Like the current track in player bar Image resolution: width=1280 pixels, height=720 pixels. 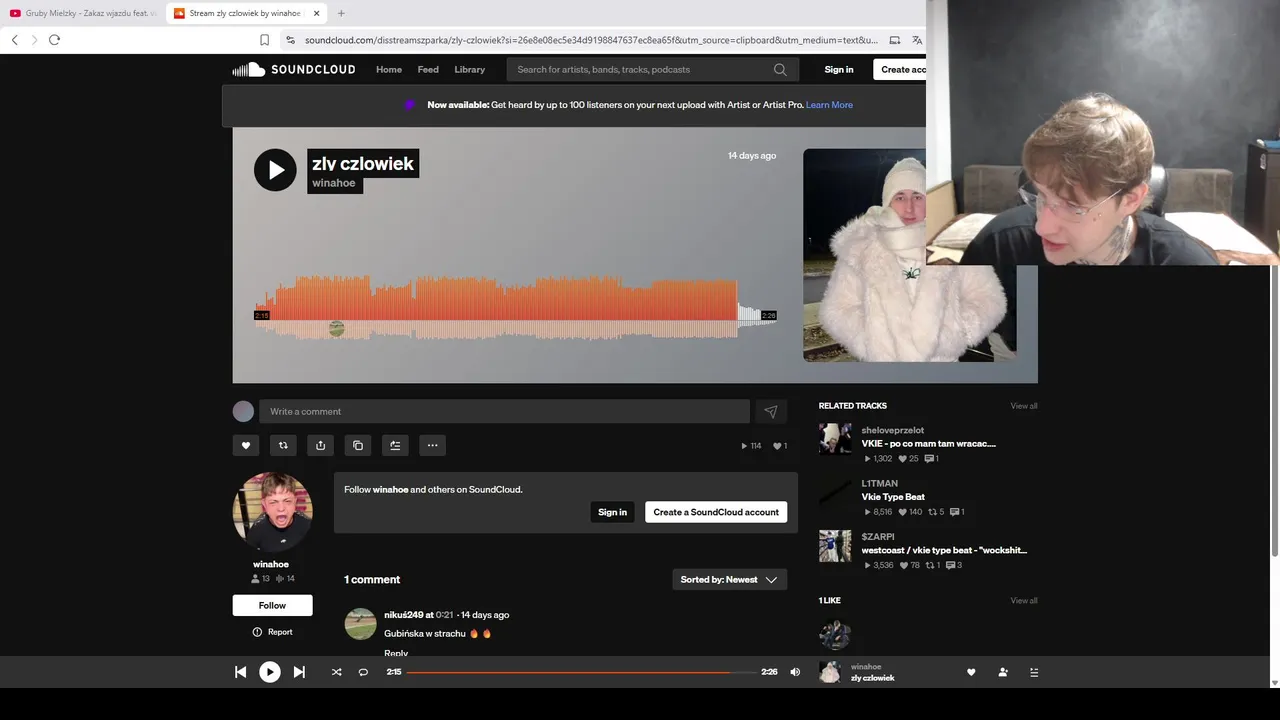coord(971,672)
